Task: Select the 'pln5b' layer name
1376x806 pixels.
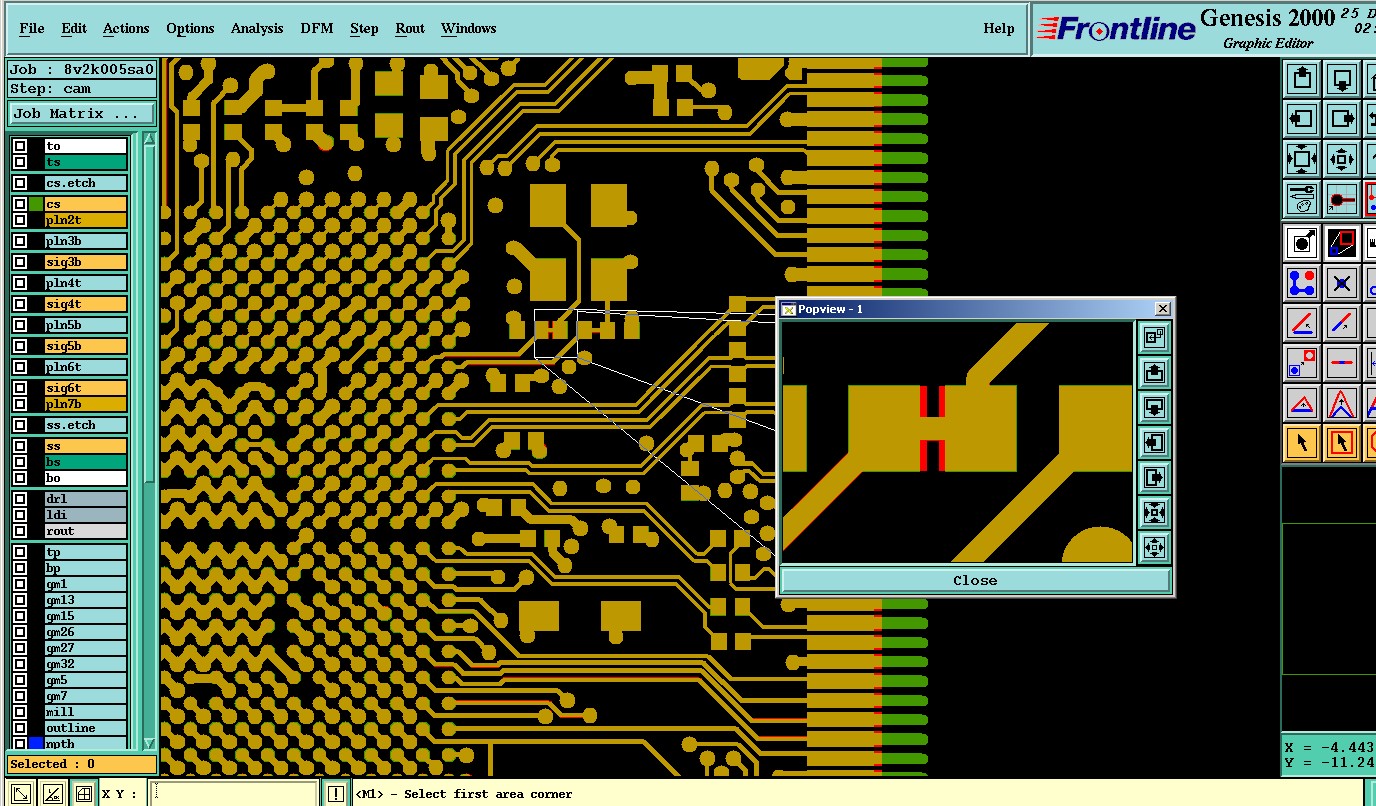Action: (x=86, y=325)
